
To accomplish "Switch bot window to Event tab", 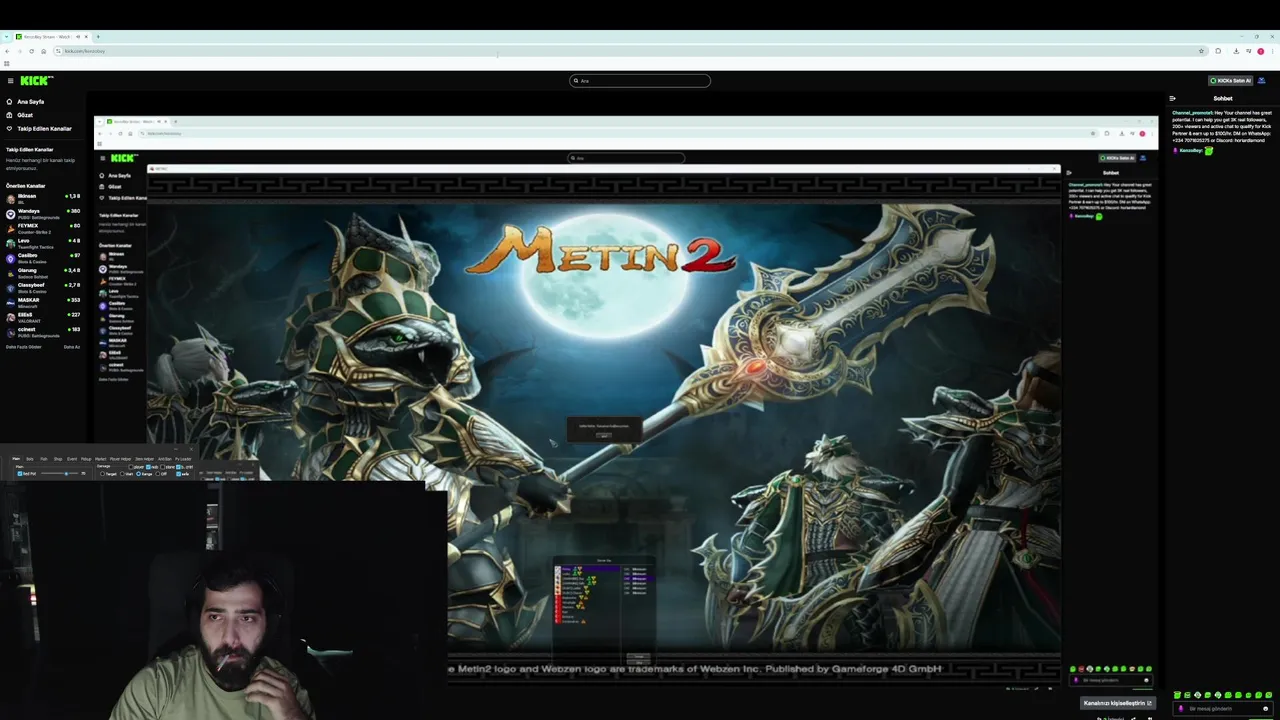I will pos(72,459).
